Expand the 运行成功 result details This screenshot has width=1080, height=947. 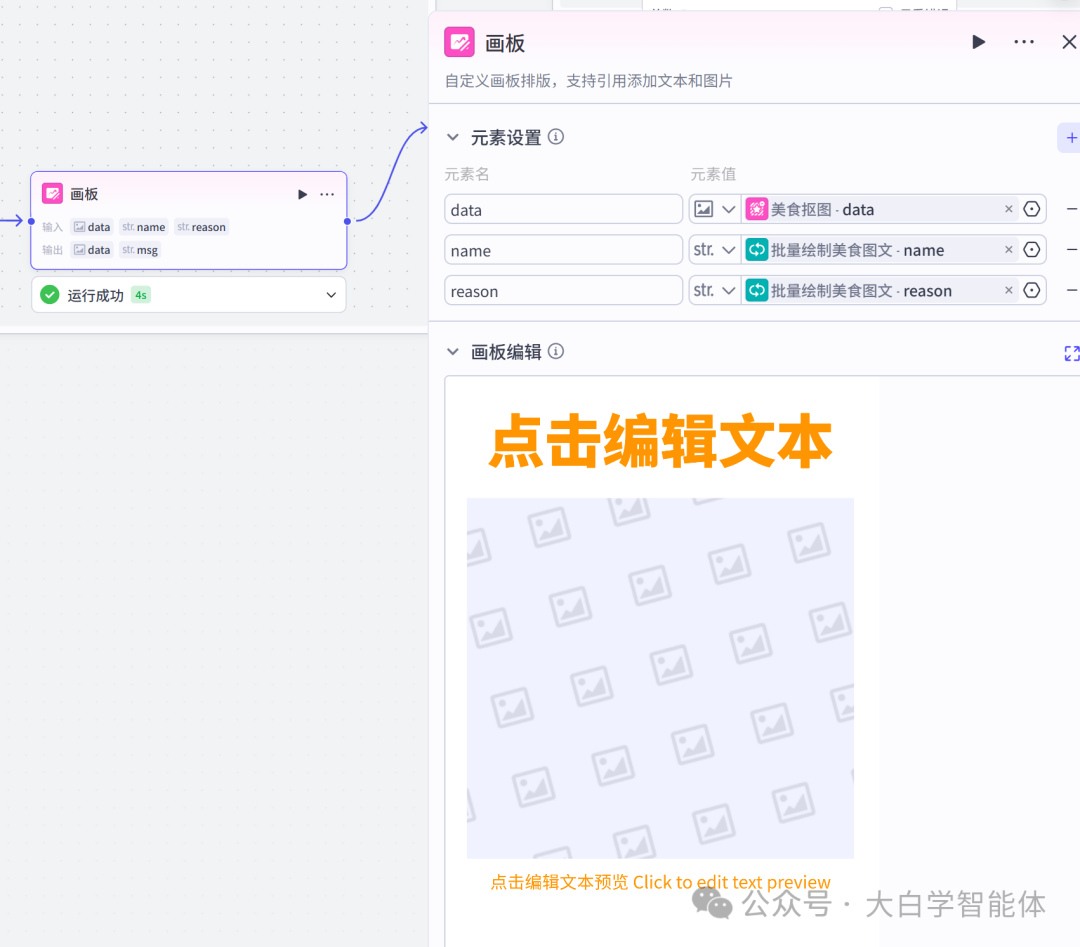click(x=330, y=294)
